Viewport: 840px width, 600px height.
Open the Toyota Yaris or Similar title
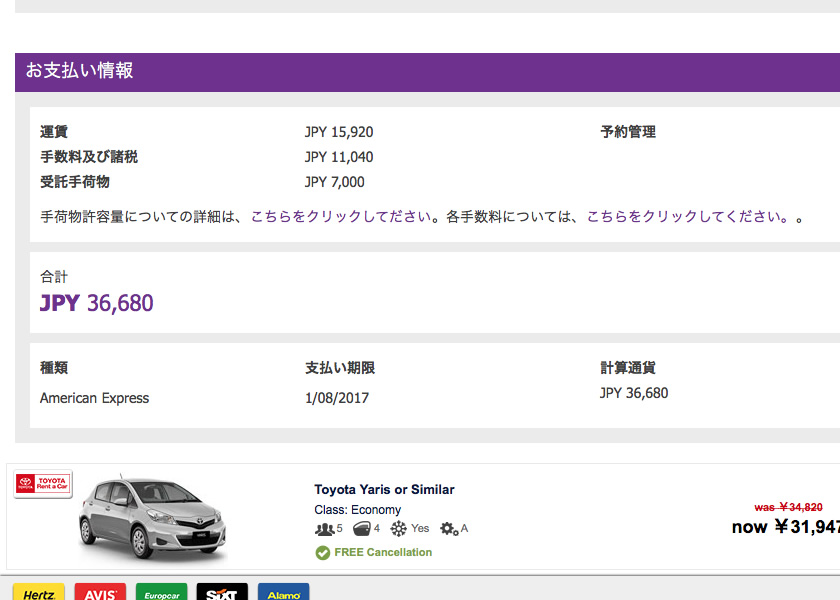click(x=384, y=490)
